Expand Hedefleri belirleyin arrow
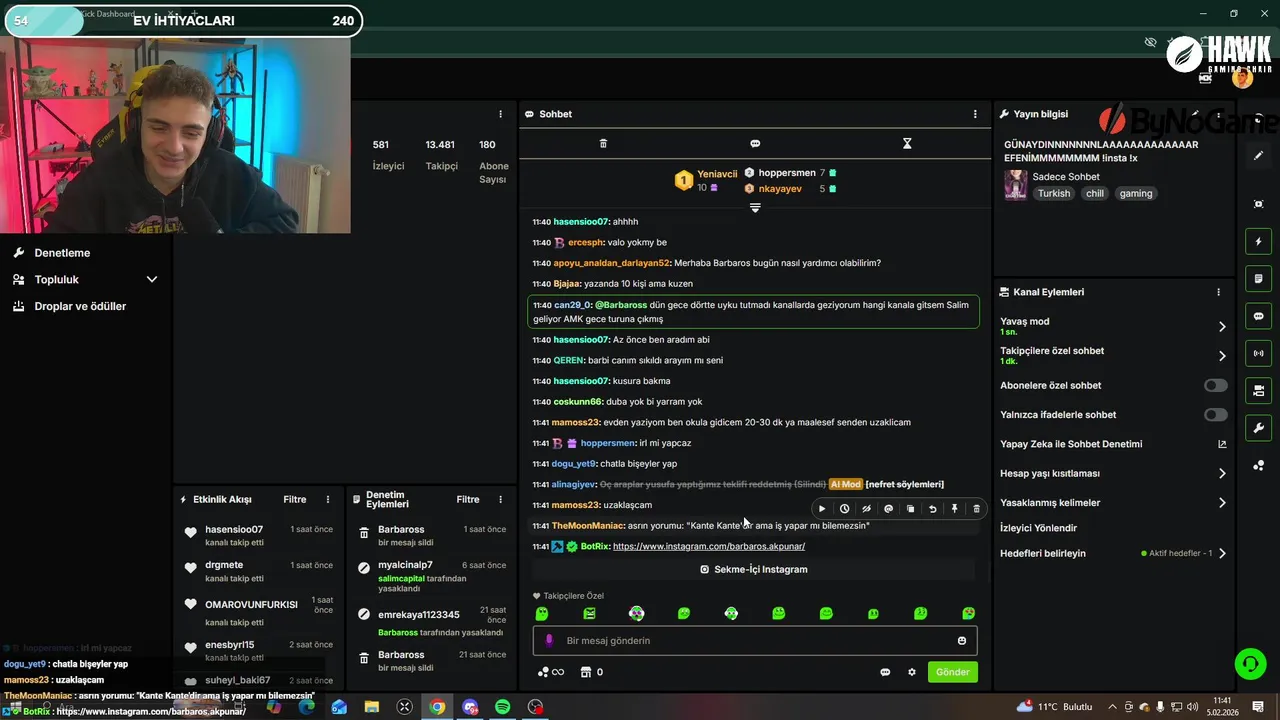Viewport: 1280px width, 720px height. pos(1222,554)
